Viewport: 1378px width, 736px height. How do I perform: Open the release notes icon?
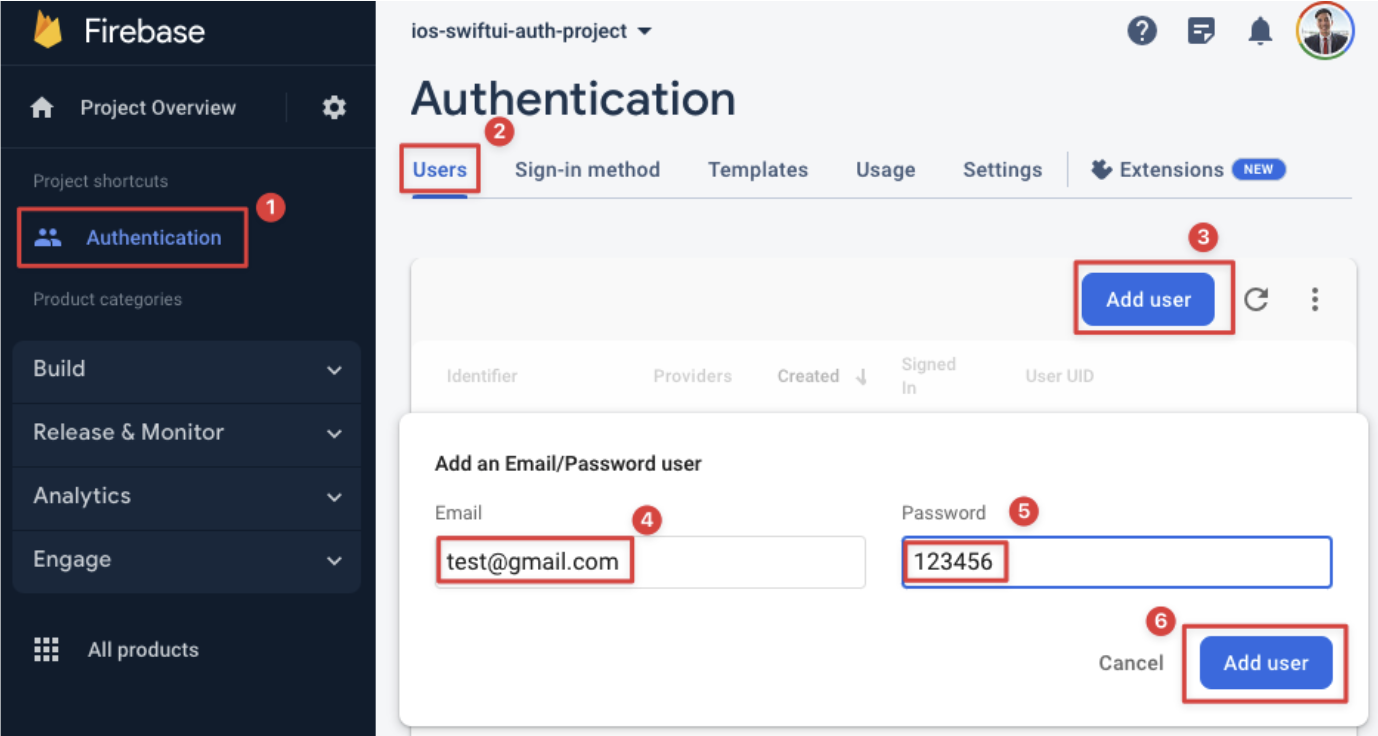[x=1201, y=31]
